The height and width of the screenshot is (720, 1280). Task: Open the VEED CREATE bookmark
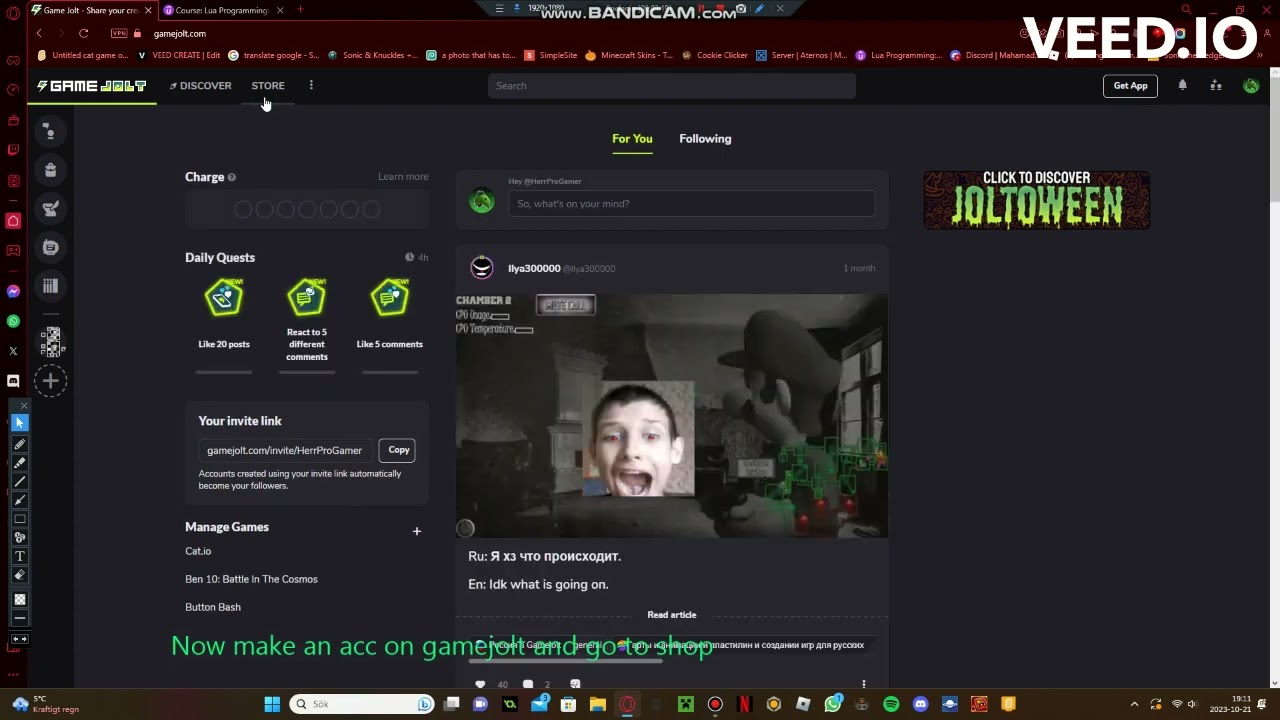179,55
